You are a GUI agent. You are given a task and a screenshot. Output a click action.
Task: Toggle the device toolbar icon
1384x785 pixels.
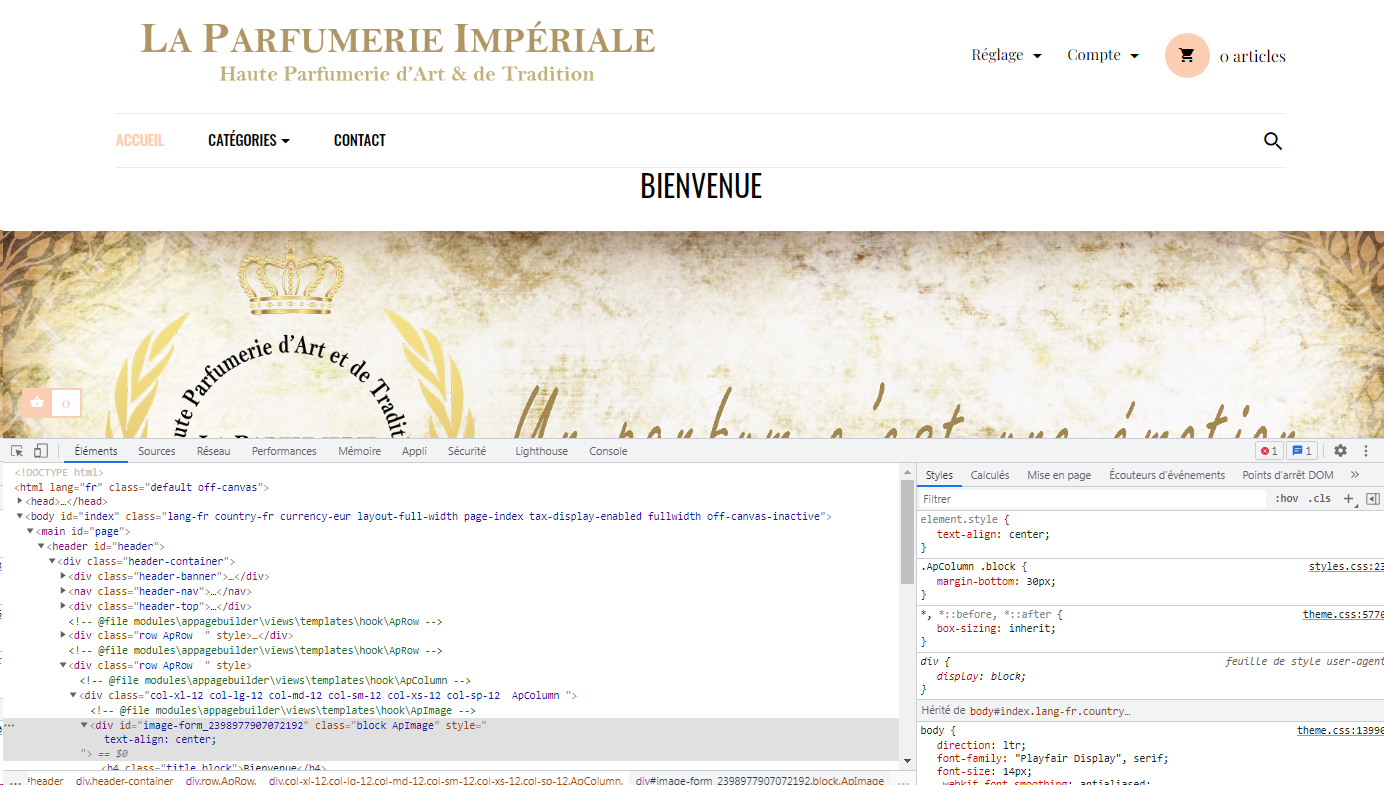41,451
